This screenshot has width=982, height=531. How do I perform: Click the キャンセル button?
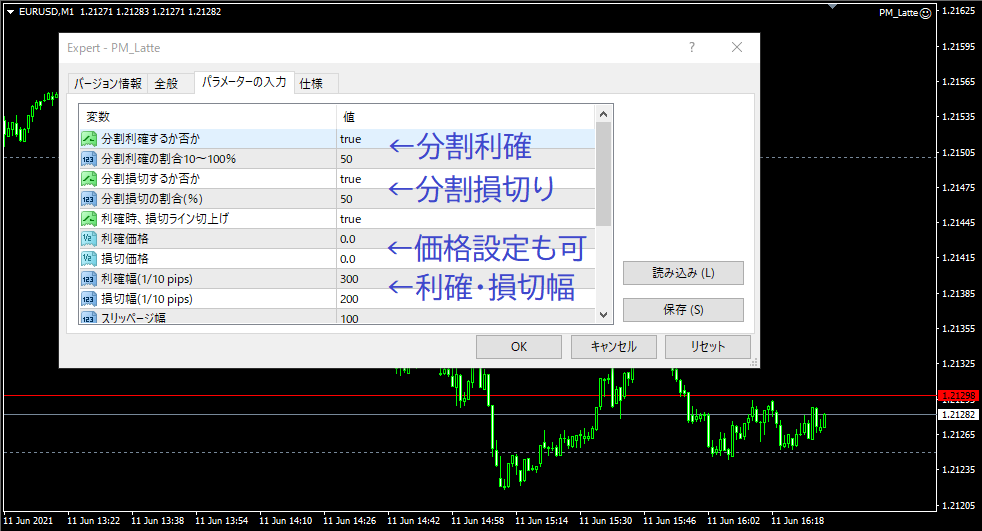[x=614, y=347]
